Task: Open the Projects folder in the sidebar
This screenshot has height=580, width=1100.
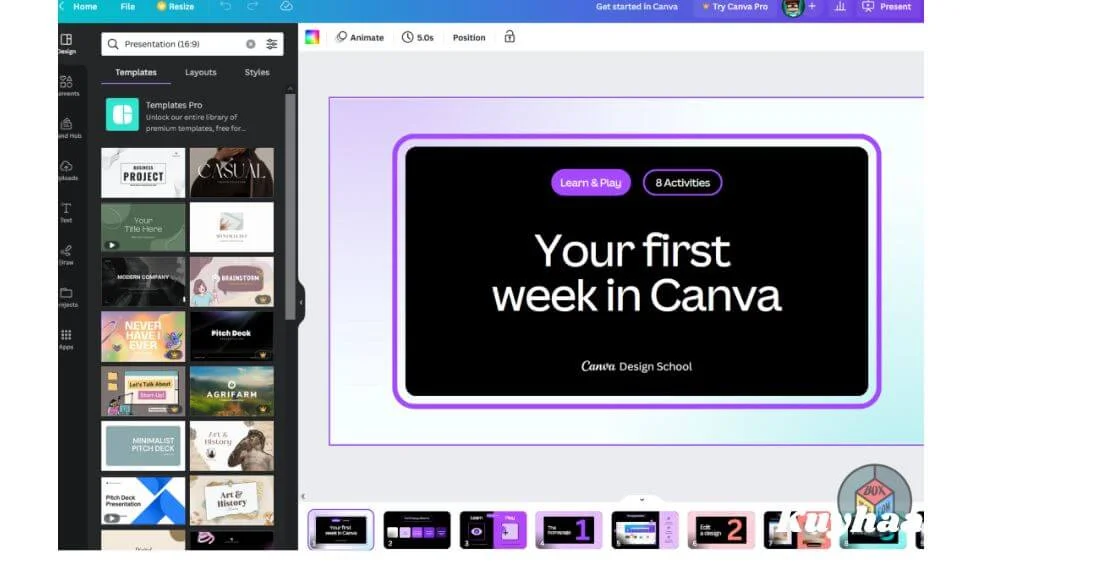Action: (x=67, y=297)
